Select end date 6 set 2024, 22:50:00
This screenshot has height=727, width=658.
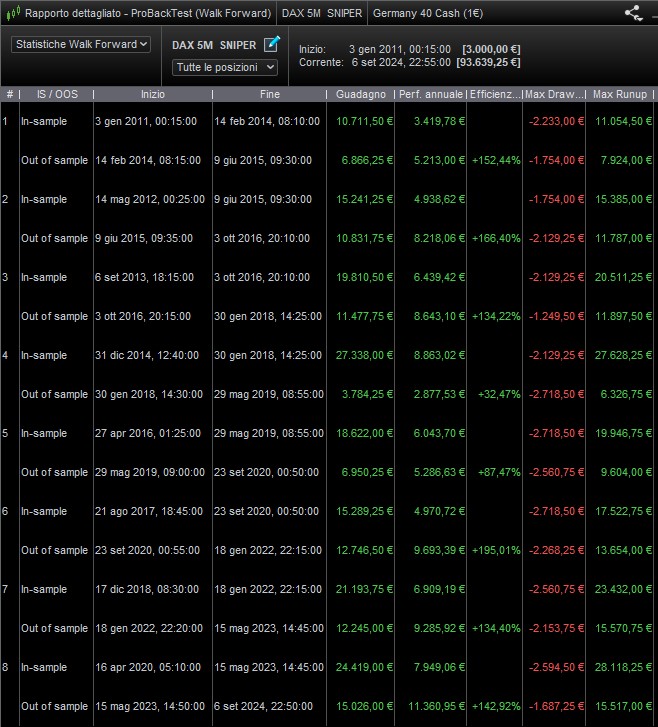[263, 706]
